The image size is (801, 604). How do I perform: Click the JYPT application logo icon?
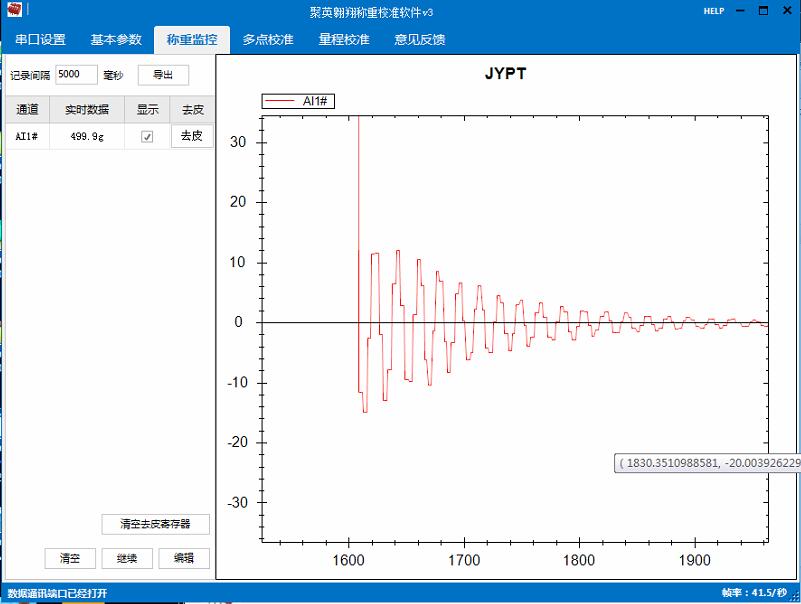pyautogui.click(x=14, y=10)
